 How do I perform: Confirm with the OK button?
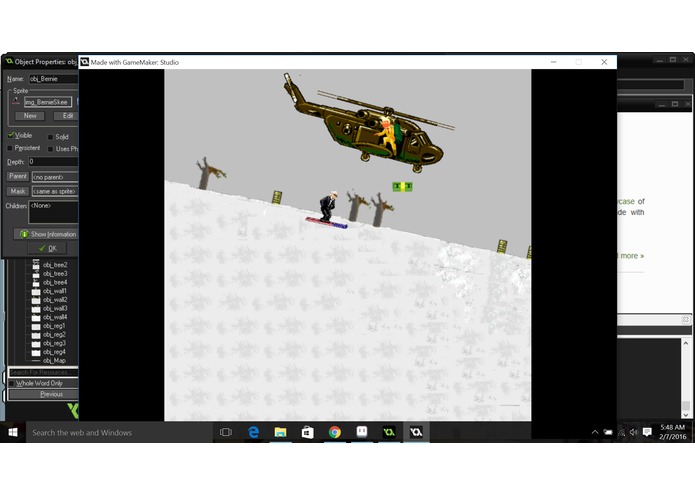pos(47,248)
